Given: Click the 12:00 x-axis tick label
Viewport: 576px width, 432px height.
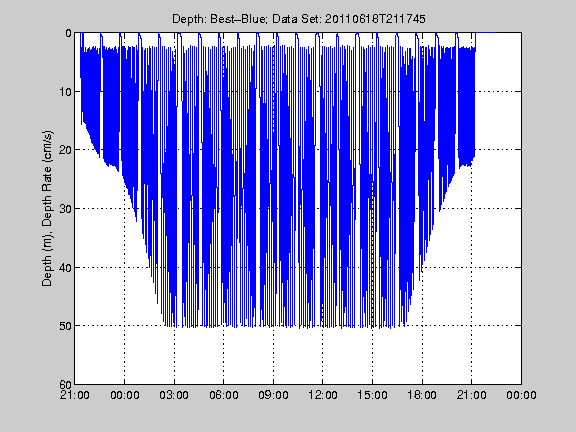Looking at the screenshot, I should point(323,395).
